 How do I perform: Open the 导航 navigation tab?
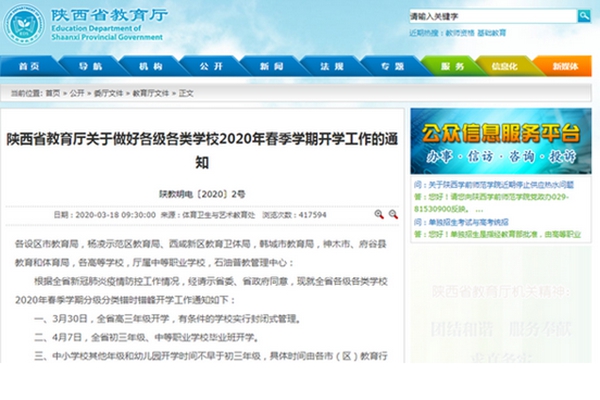[x=90, y=66]
